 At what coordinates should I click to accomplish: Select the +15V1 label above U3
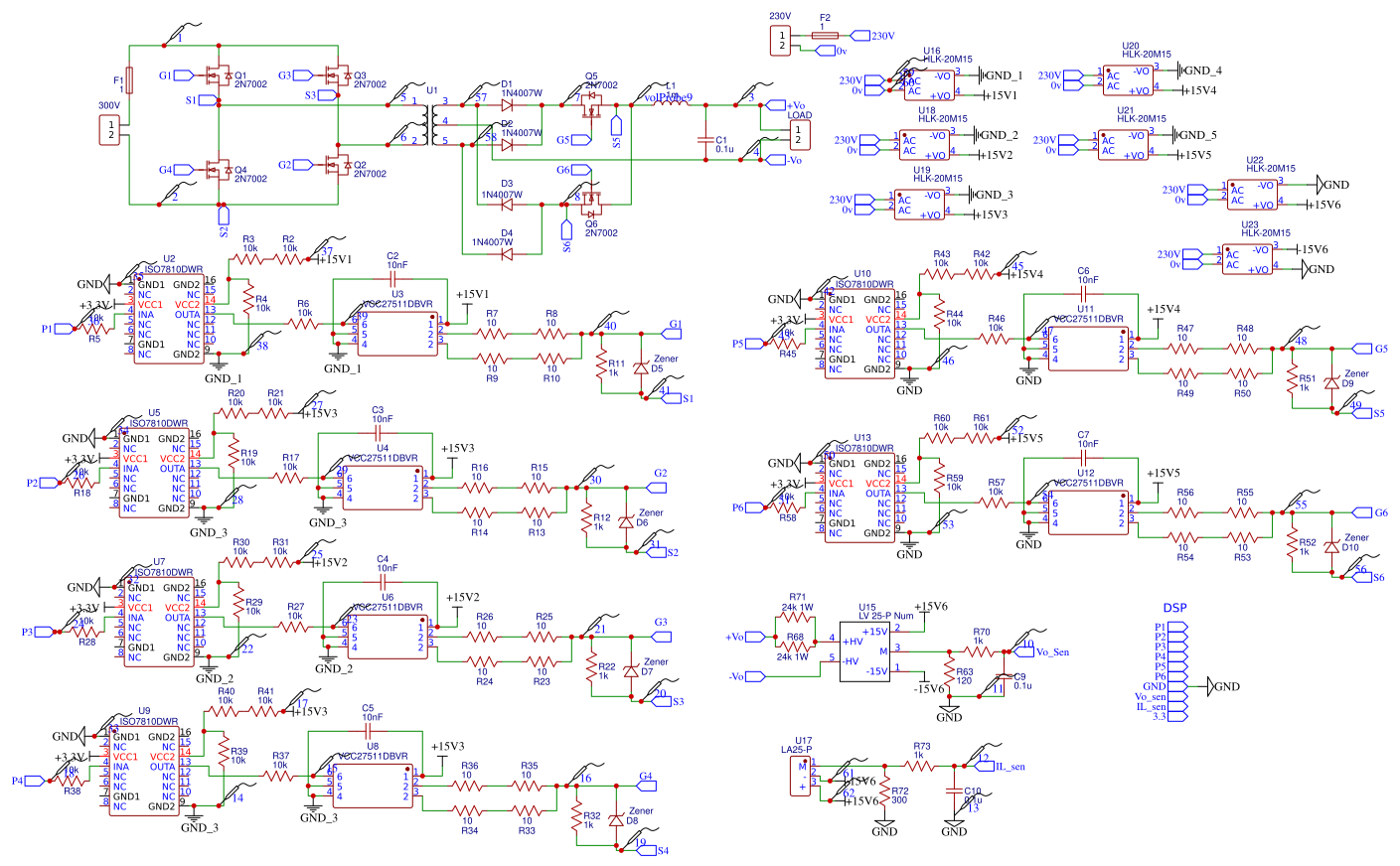coord(472,295)
